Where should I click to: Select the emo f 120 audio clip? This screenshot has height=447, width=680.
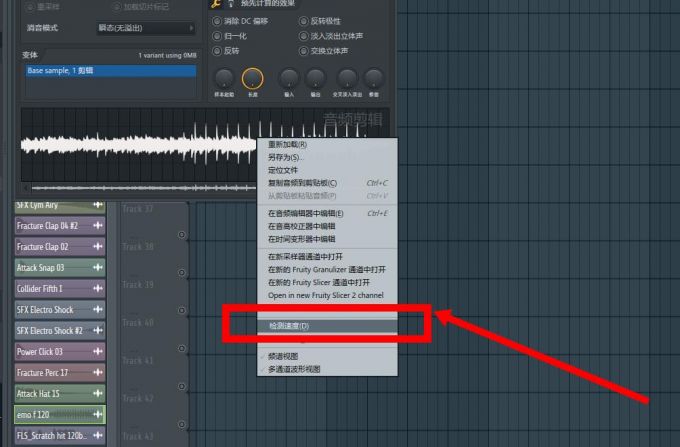60,414
